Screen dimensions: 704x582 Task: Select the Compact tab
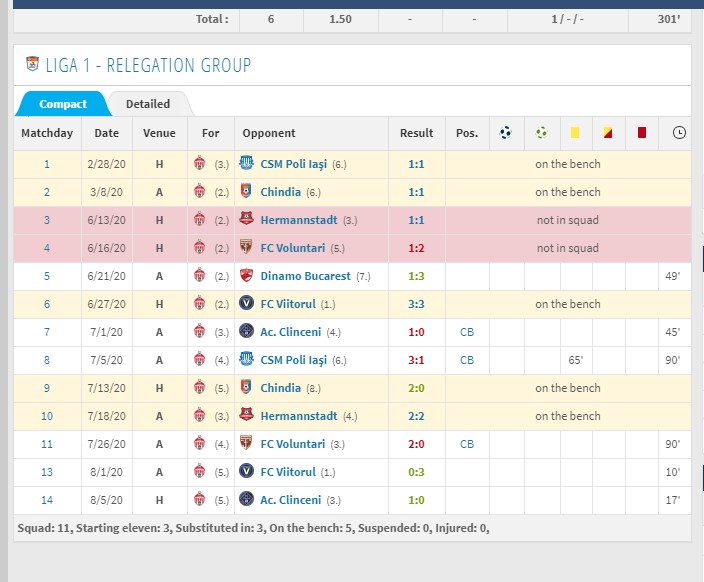[x=62, y=104]
